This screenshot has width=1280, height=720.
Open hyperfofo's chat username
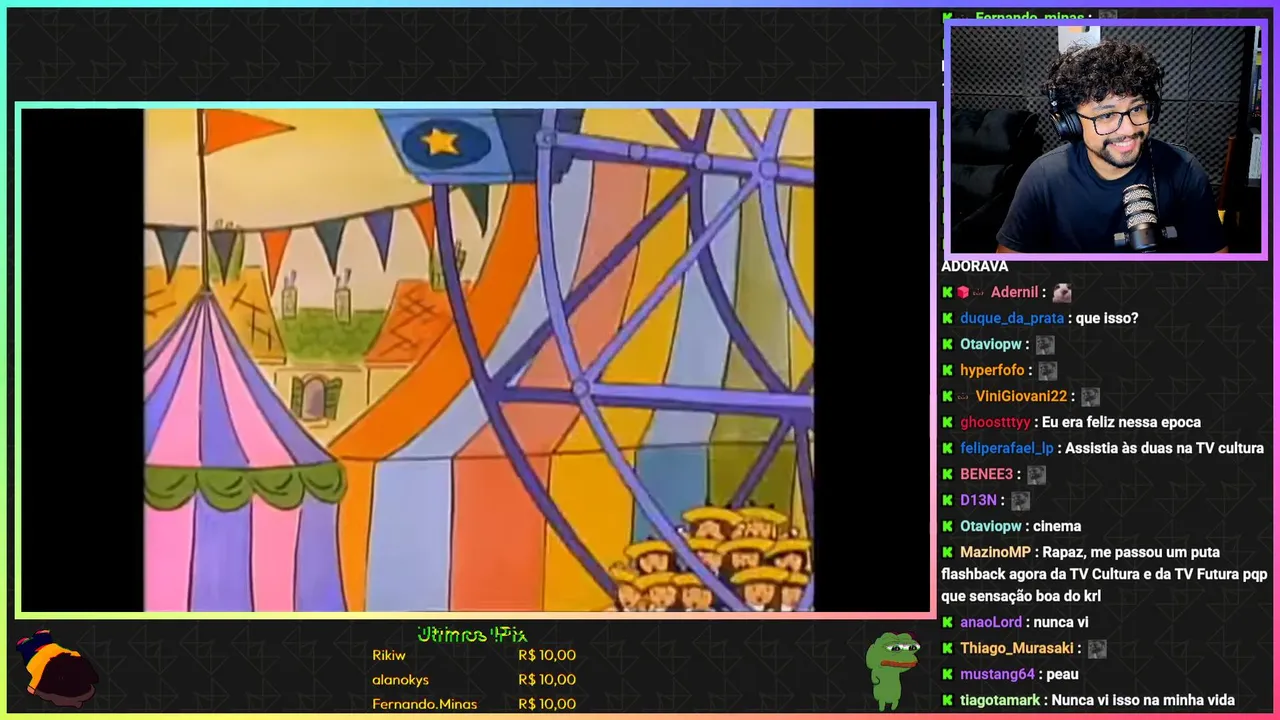click(992, 370)
